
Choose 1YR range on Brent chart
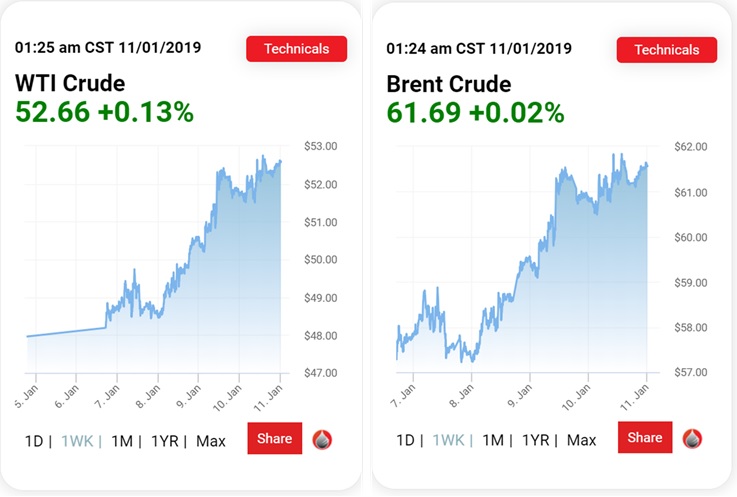(x=536, y=441)
